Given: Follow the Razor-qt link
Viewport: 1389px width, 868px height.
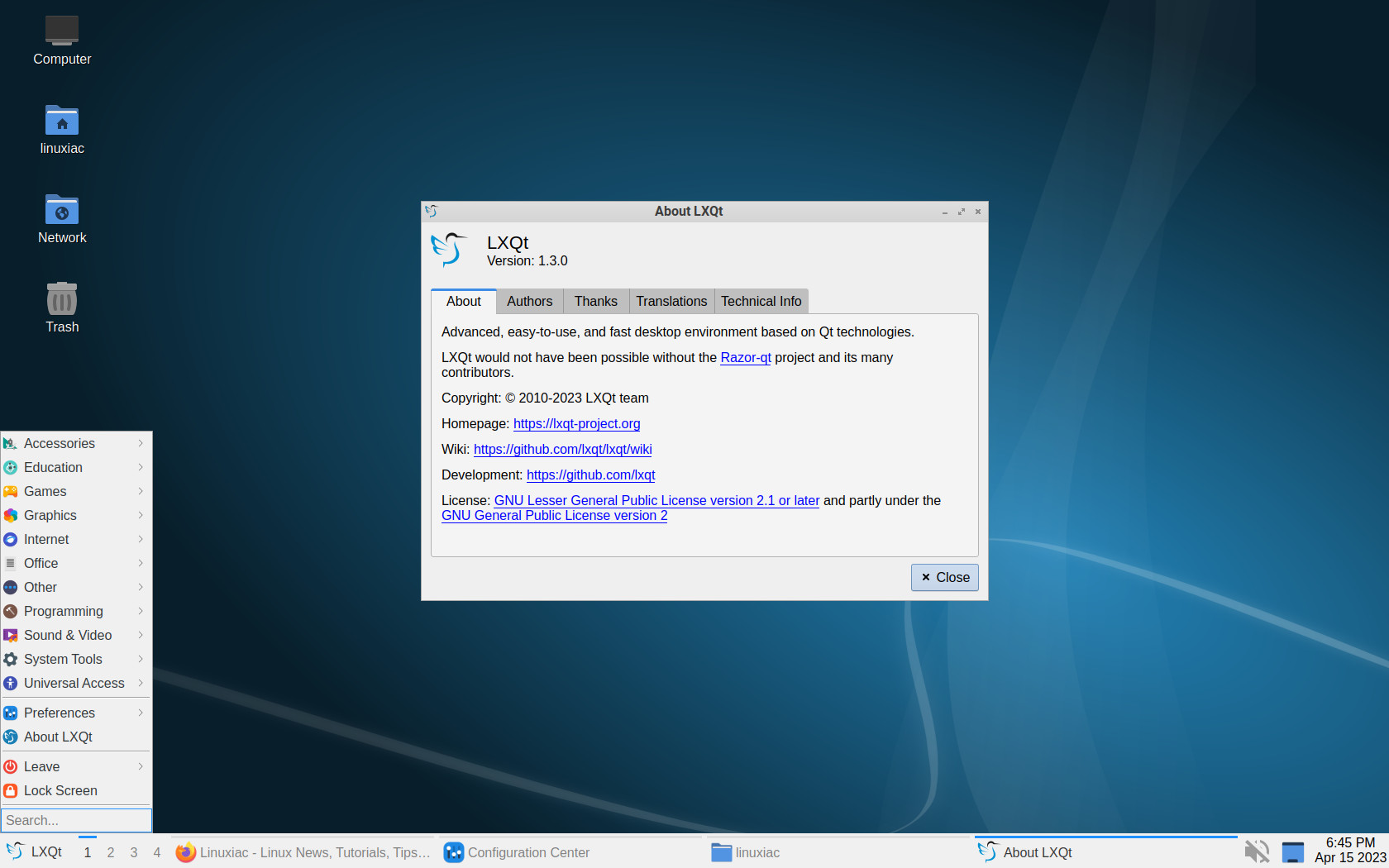Looking at the screenshot, I should point(746,358).
